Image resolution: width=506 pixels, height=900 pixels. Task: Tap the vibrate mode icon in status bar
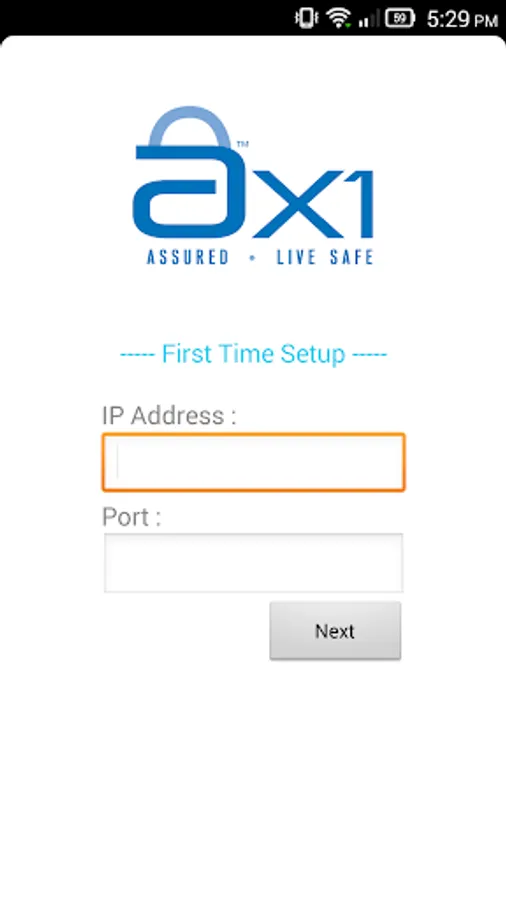306,18
